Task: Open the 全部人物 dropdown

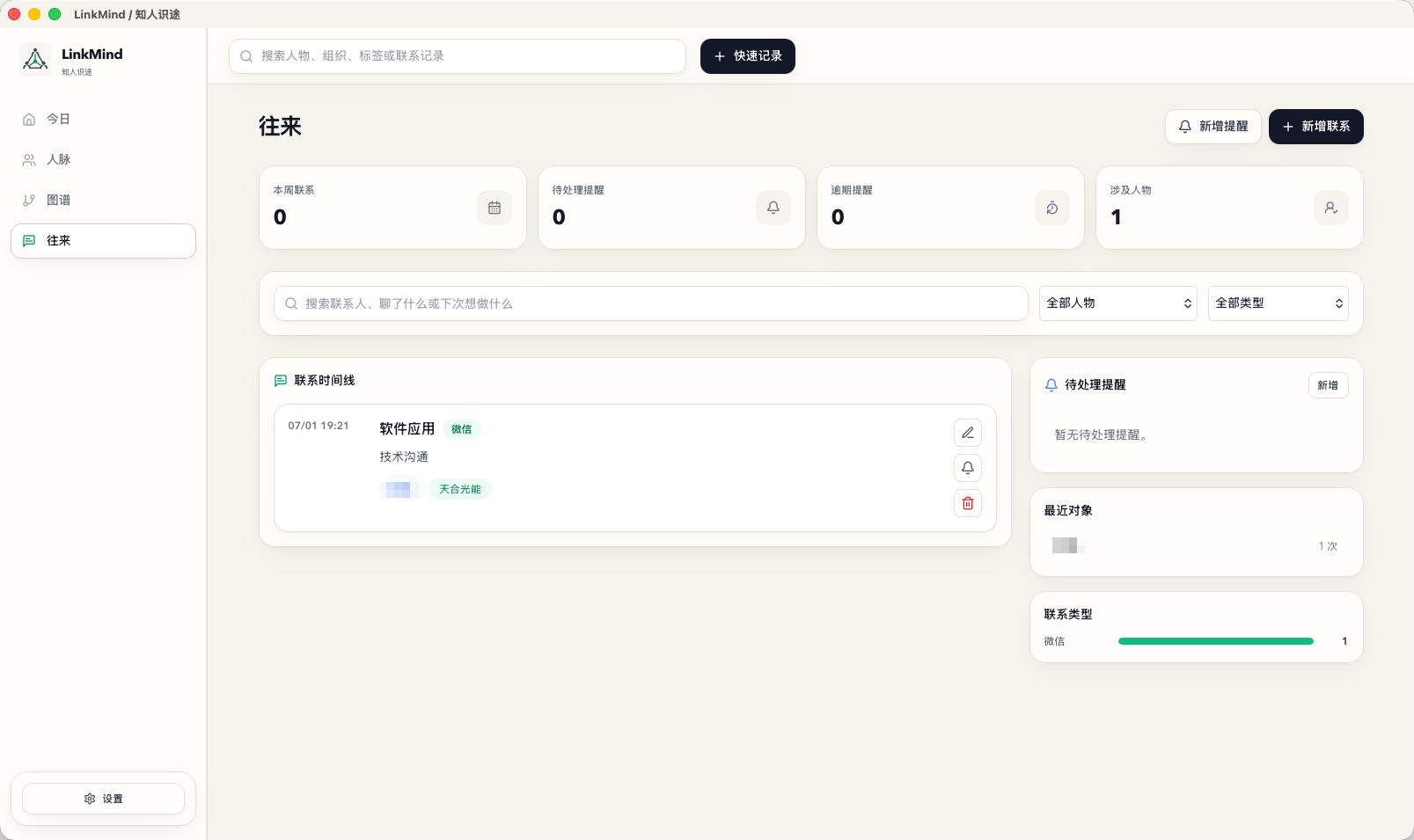Action: (x=1118, y=303)
